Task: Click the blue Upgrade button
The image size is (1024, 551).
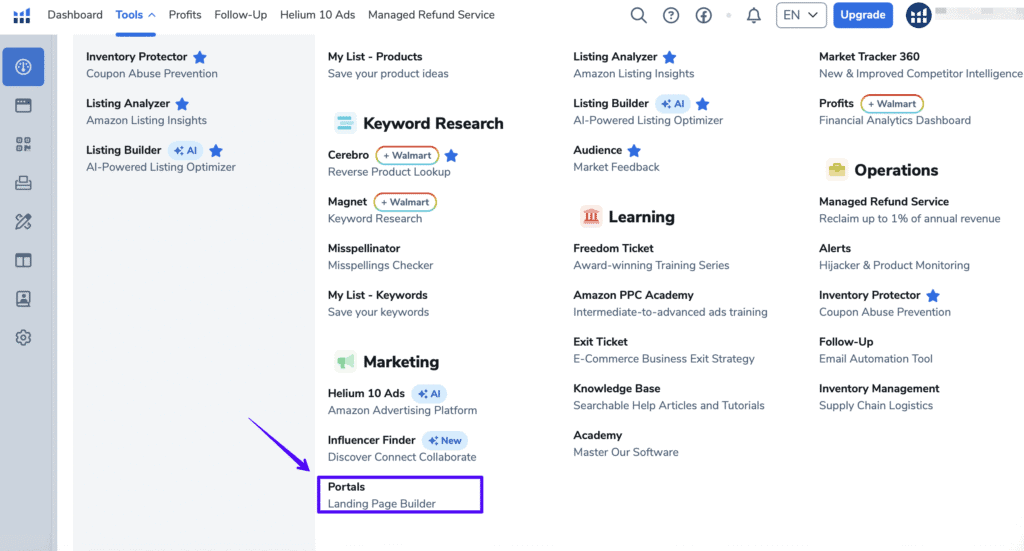Action: tap(862, 15)
